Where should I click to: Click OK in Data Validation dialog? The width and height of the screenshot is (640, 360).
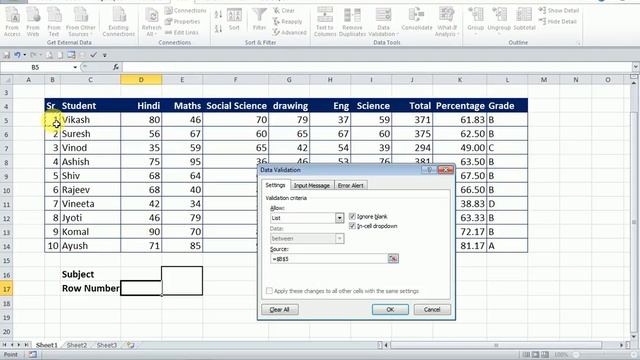pos(390,309)
